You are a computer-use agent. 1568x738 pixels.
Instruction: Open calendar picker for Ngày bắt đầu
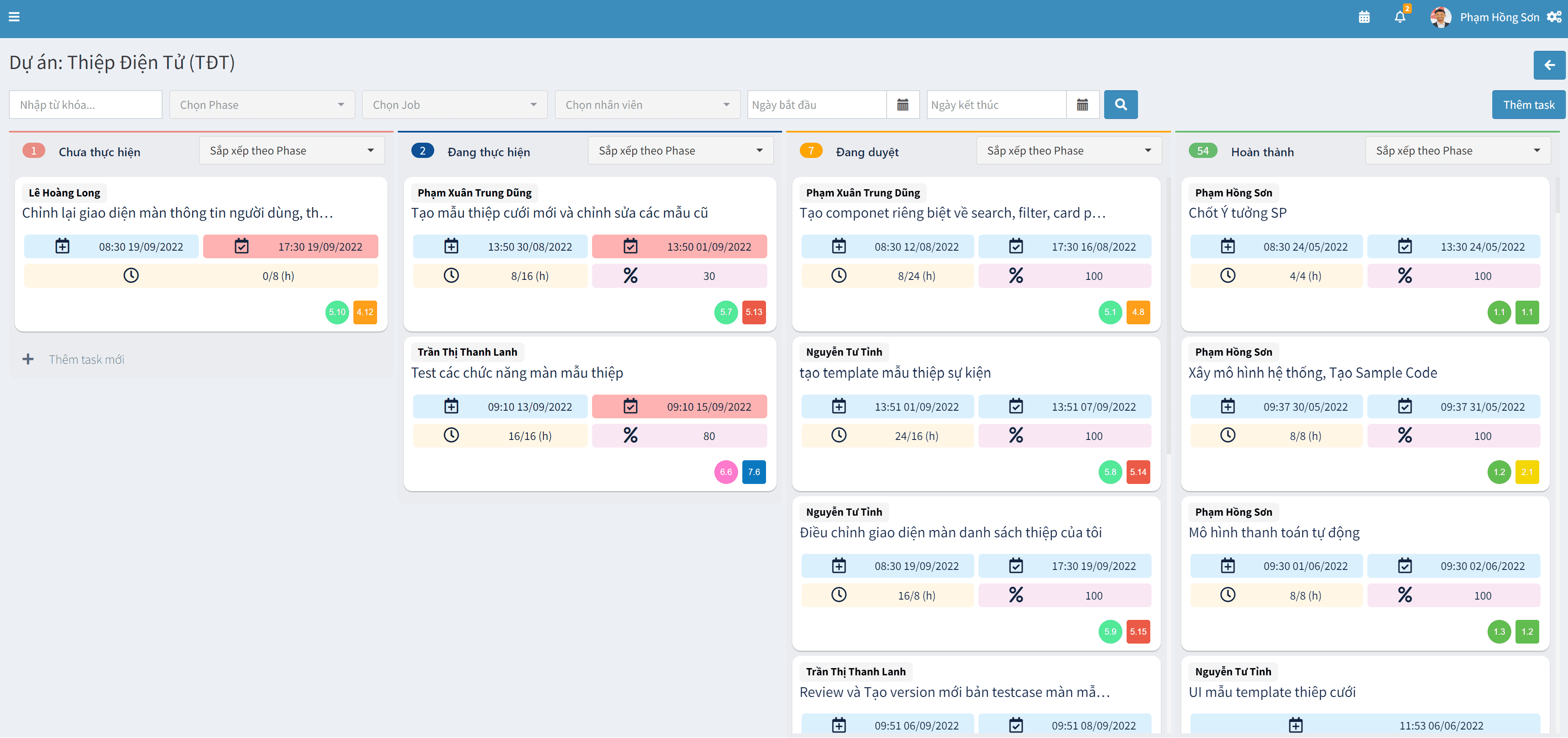pos(903,105)
